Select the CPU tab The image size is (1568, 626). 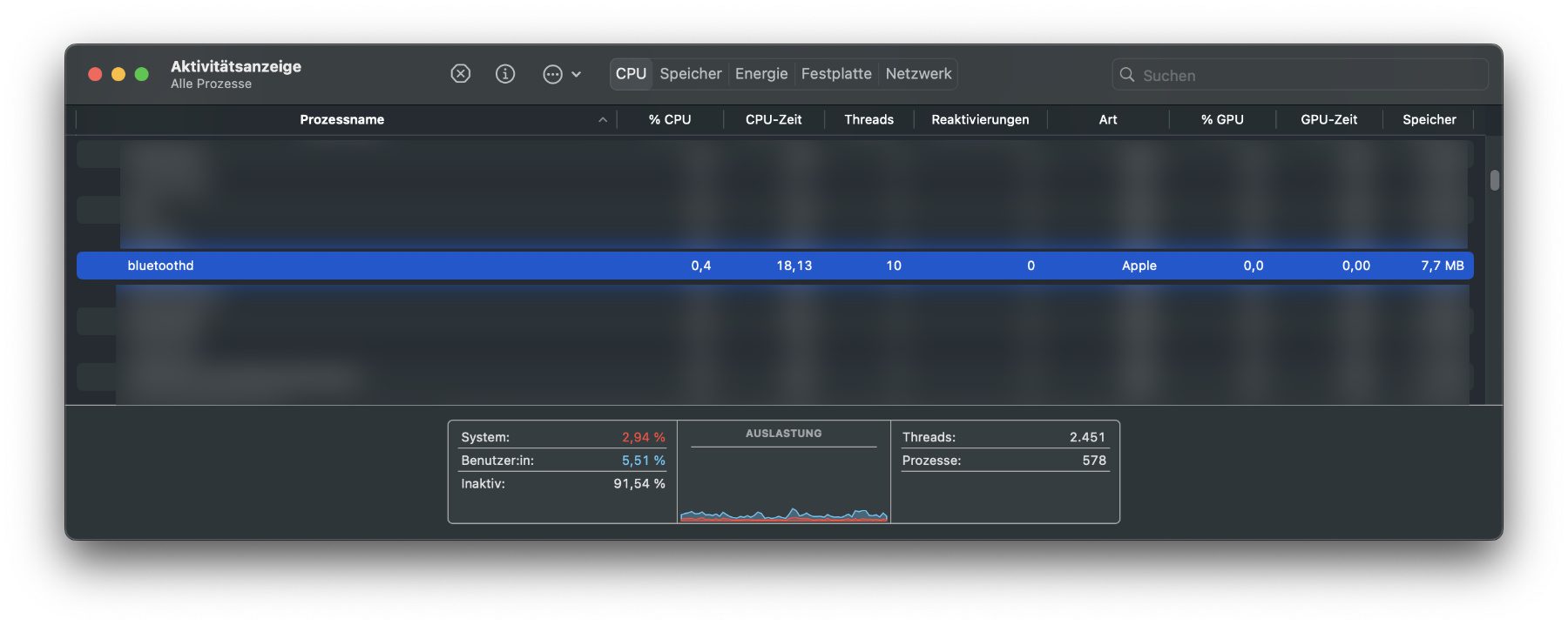click(x=631, y=74)
